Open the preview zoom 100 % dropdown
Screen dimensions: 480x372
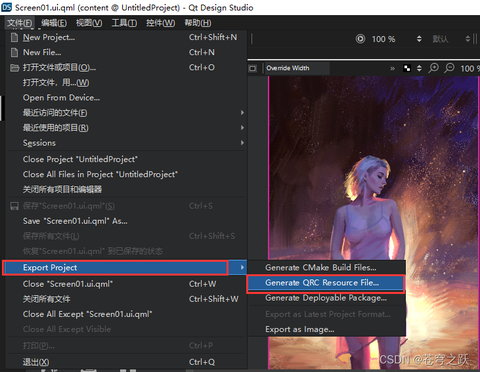[x=397, y=39]
